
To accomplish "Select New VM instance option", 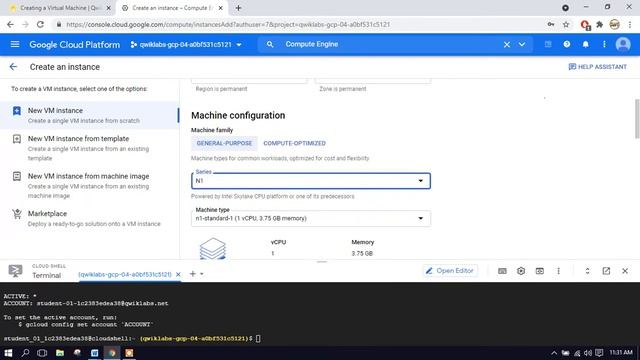I will point(90,115).
